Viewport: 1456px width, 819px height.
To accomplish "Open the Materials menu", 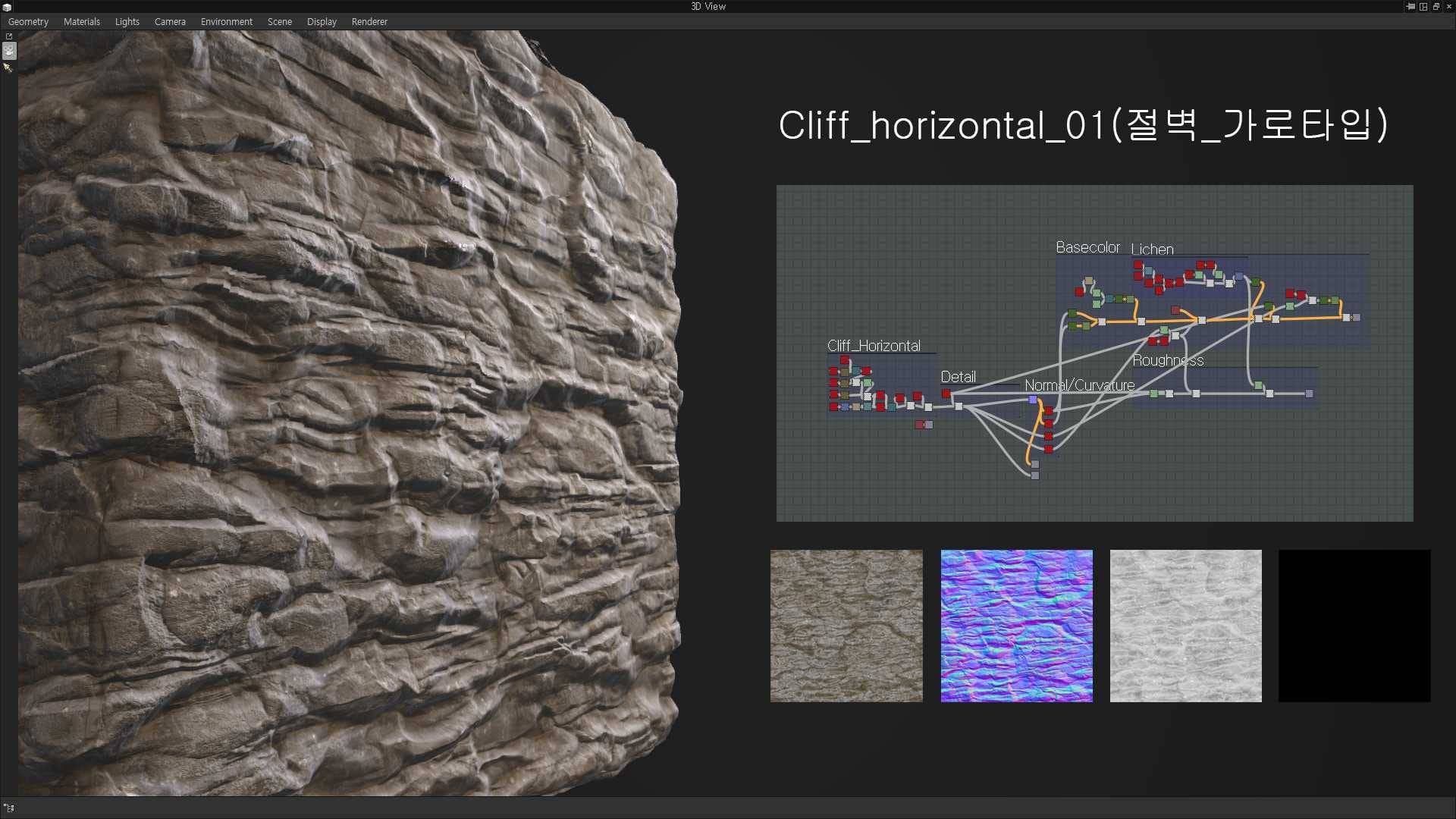I will 81,22.
